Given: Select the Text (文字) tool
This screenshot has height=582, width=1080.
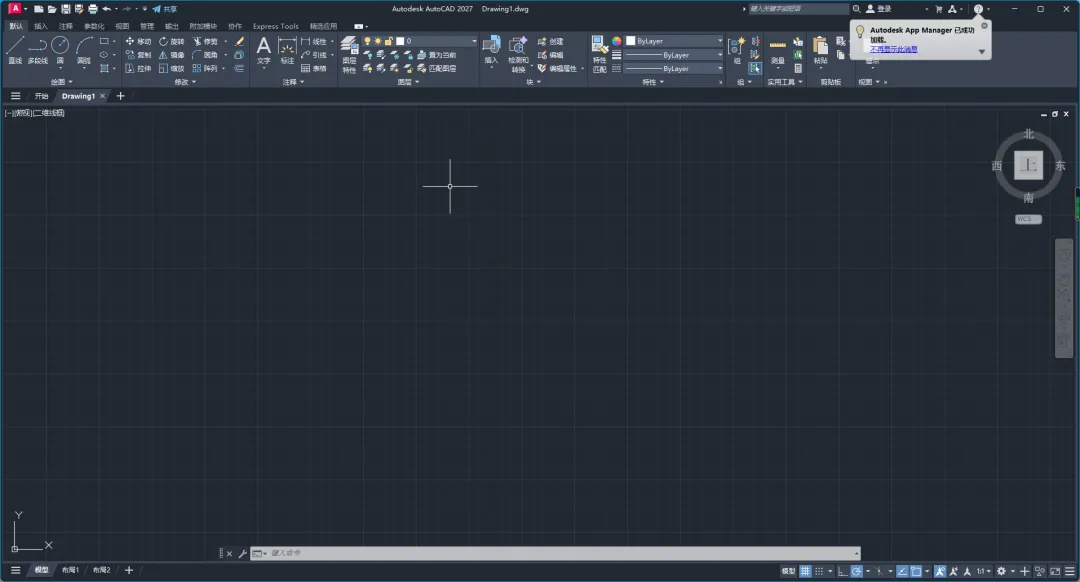Looking at the screenshot, I should 264,50.
